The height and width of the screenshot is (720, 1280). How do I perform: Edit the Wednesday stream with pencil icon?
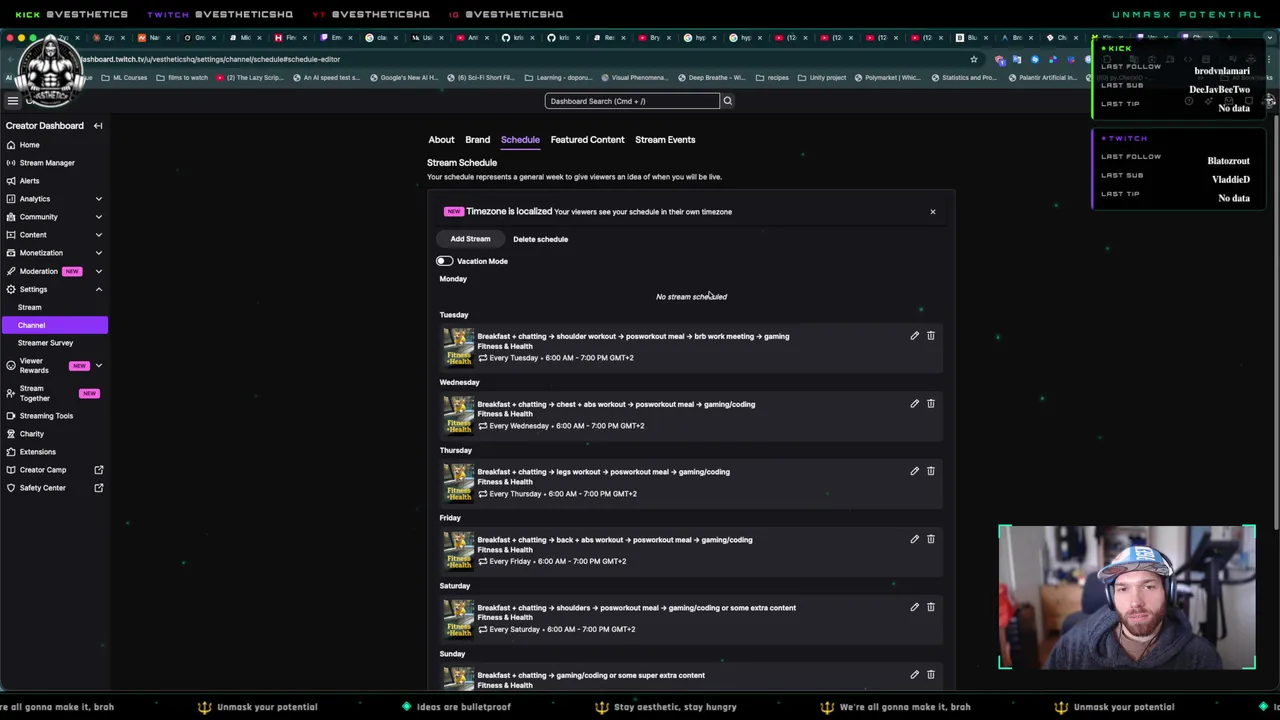(x=914, y=404)
